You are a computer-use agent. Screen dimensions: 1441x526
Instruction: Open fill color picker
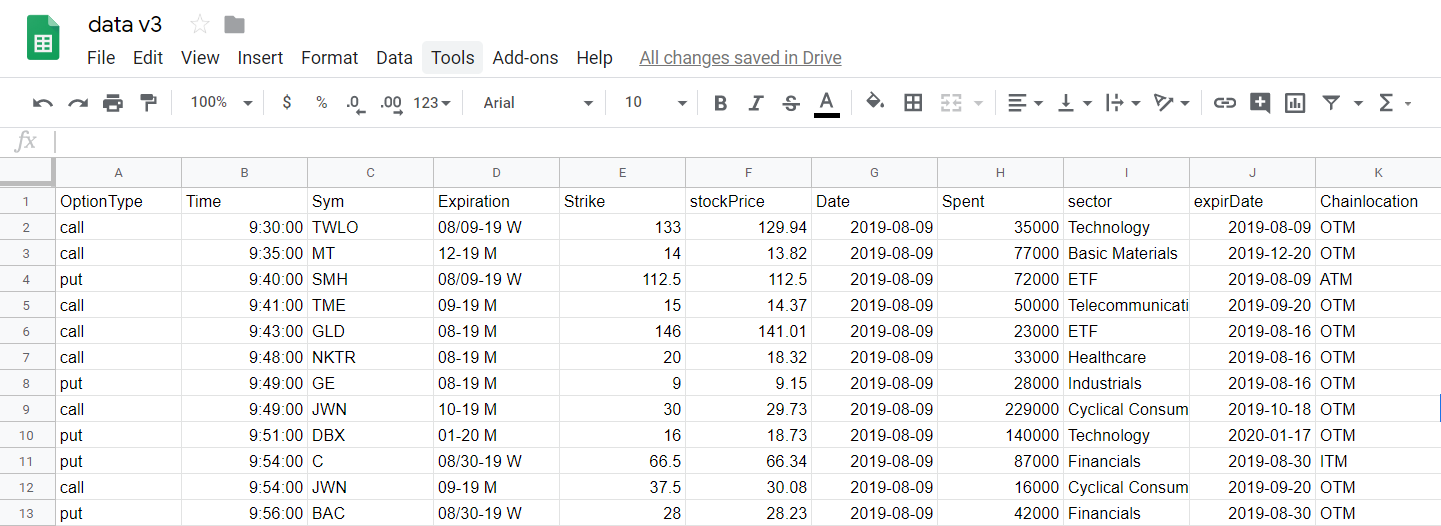(875, 102)
